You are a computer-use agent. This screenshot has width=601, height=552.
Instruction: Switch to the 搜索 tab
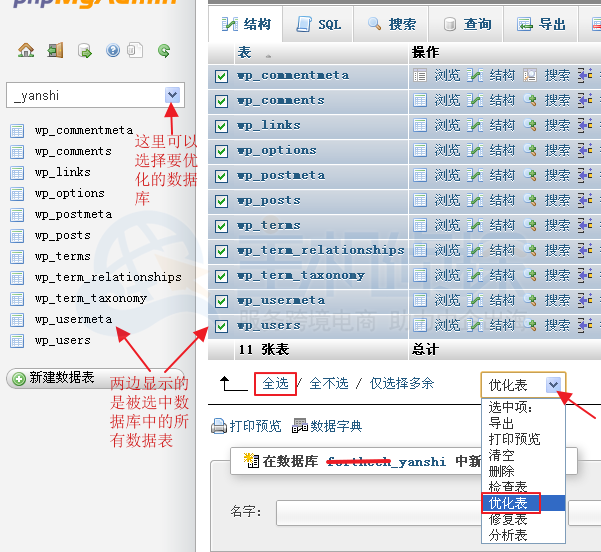pos(391,24)
